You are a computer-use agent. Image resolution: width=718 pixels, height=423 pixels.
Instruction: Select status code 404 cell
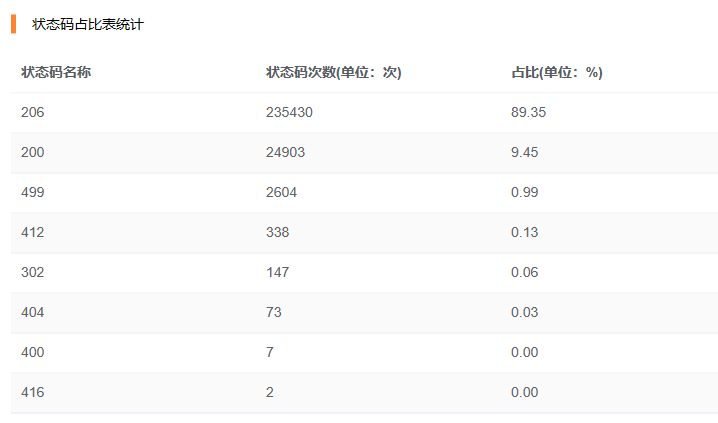pyautogui.click(x=33, y=313)
